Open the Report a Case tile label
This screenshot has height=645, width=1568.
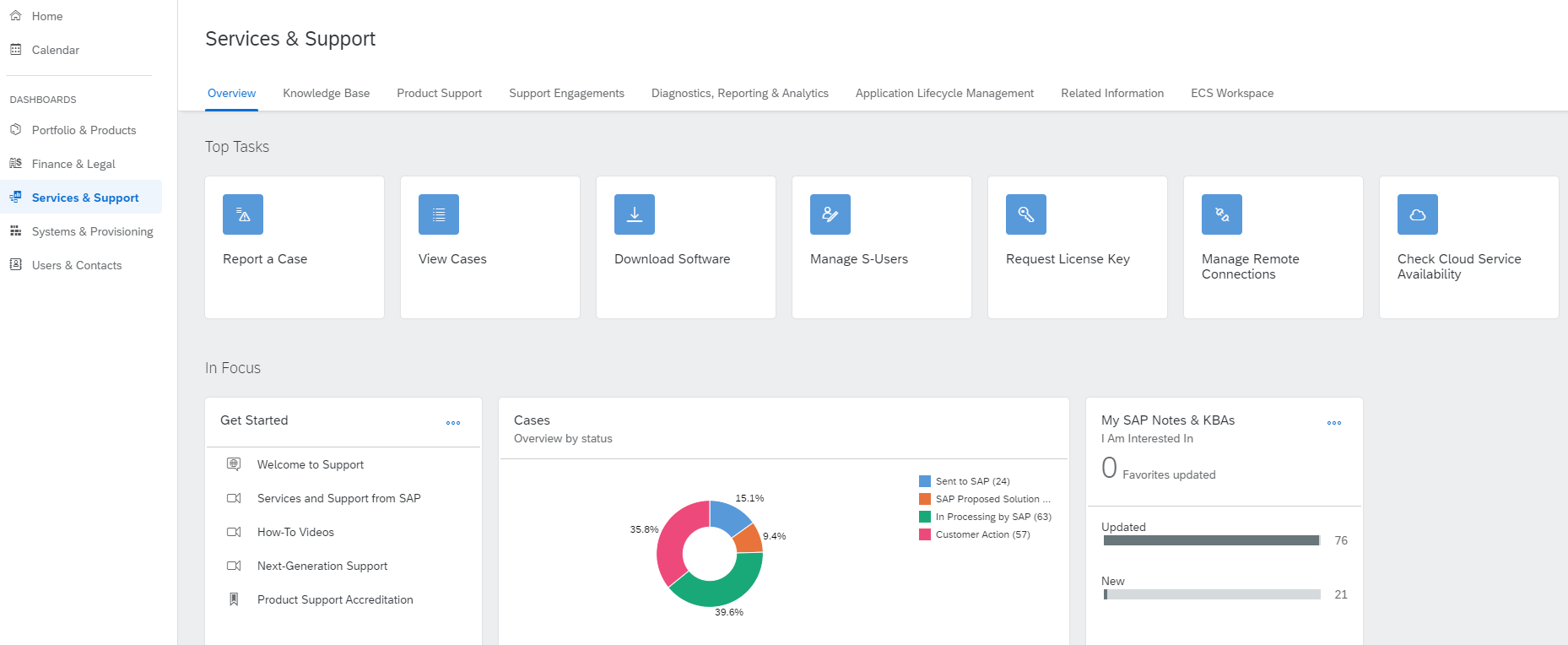point(265,259)
